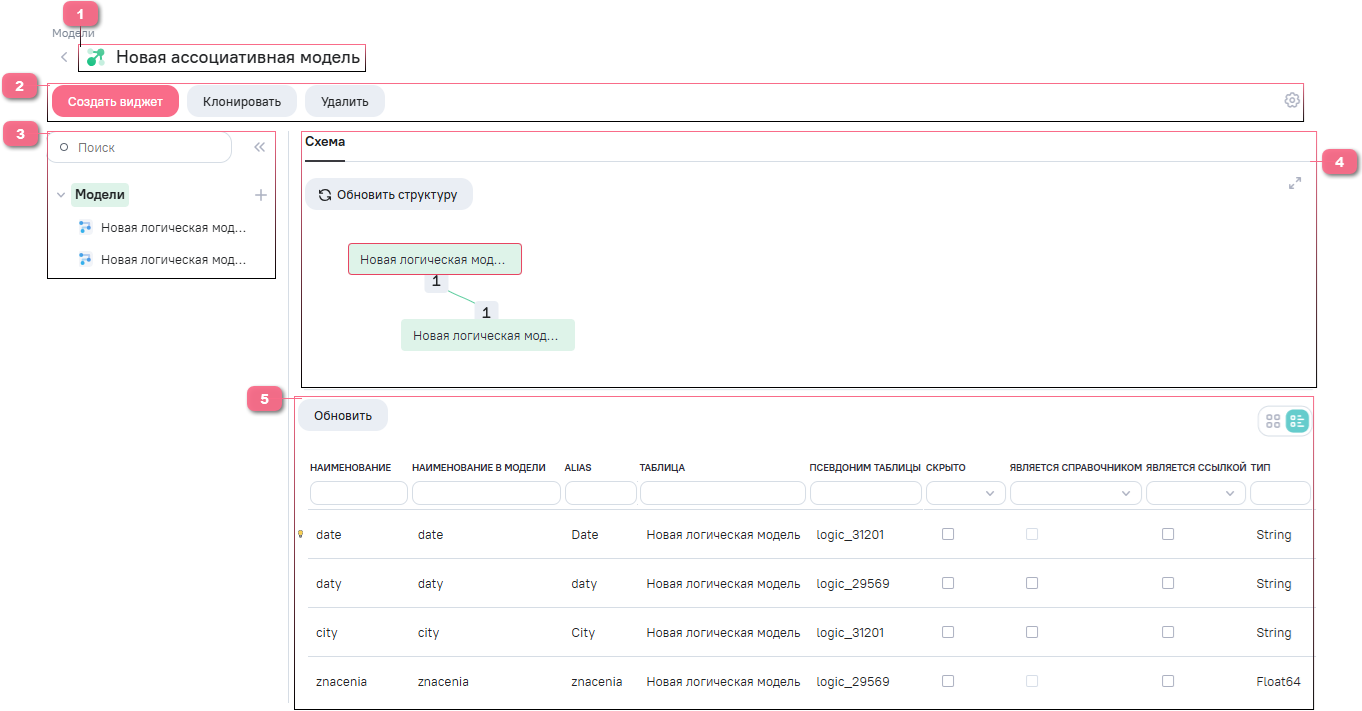This screenshot has width=1362, height=711.
Task: Click logic_29569 in the daty row
Action: click(x=853, y=584)
